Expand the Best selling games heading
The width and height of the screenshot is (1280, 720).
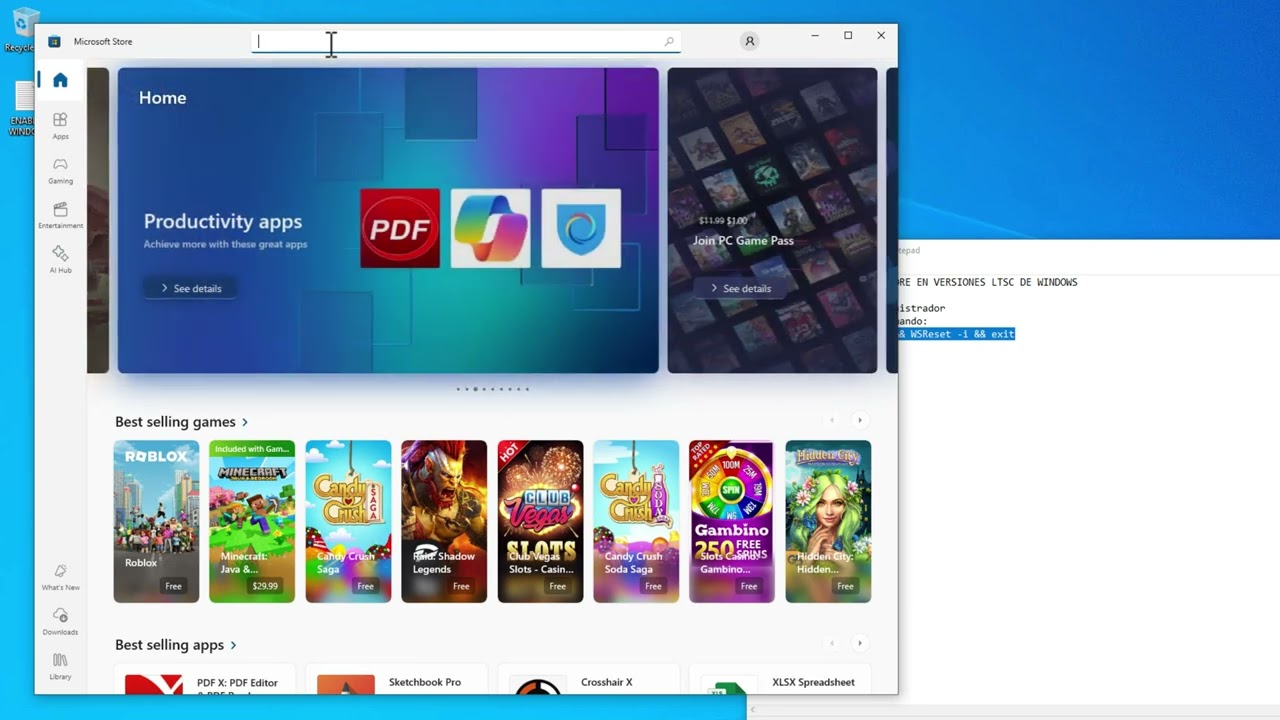click(181, 422)
